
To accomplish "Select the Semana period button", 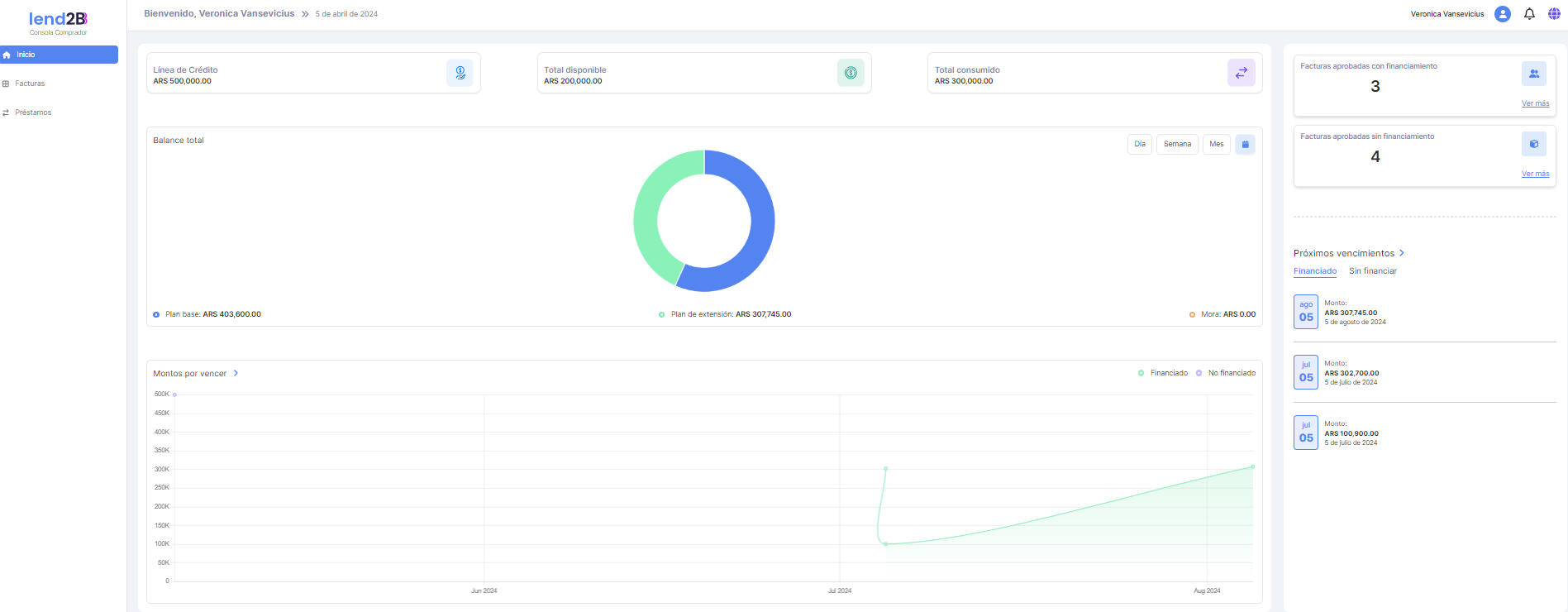I will tap(1177, 144).
